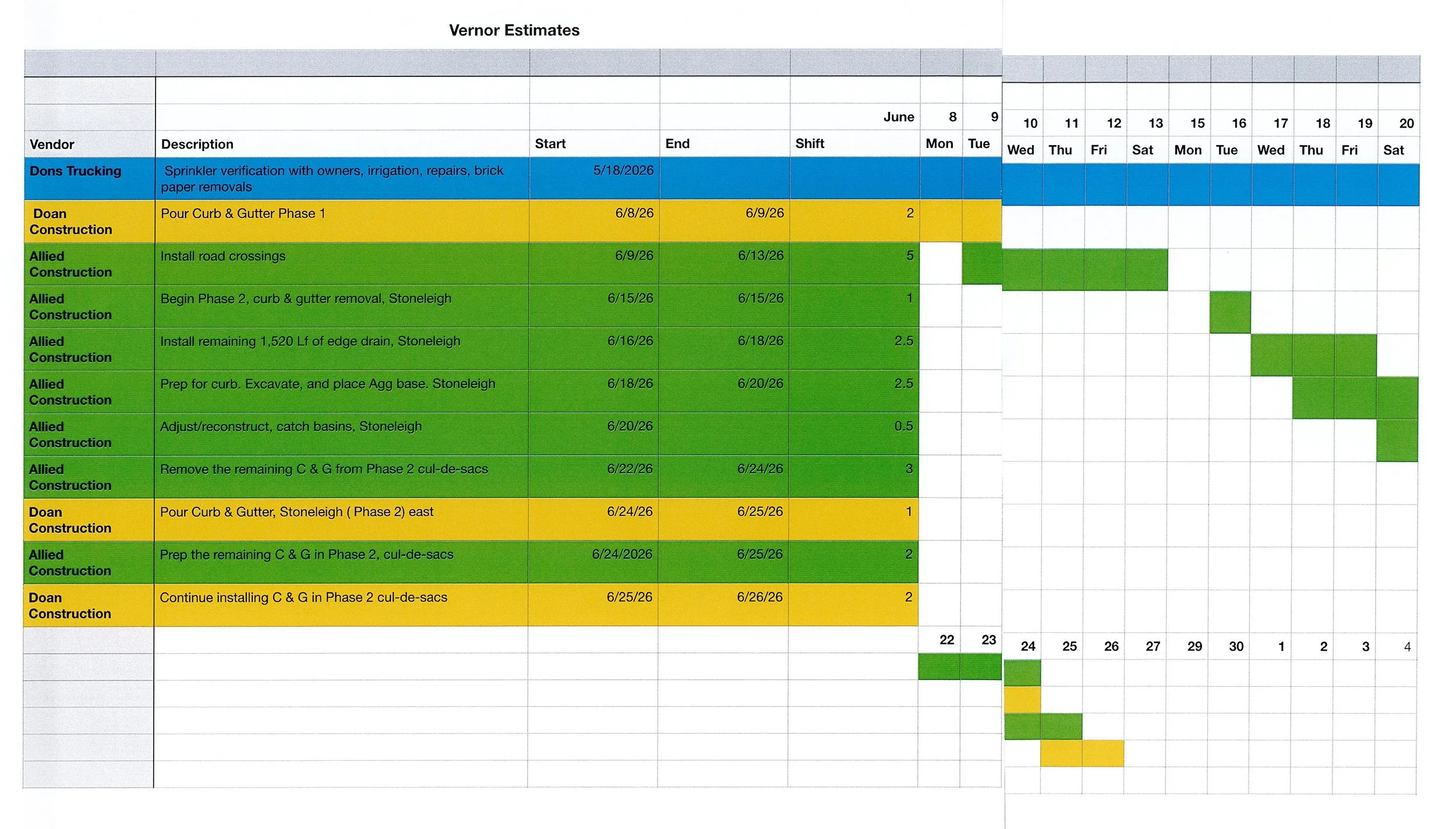Select the 'Vendor' column header

click(x=52, y=144)
